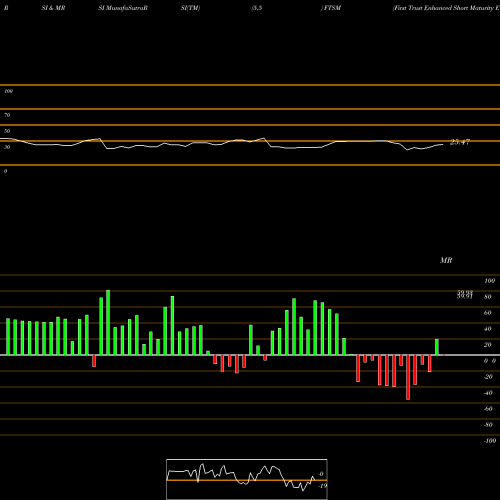Screen dimensions: 500x500
Task: Click the '-60' label on the MR axis
Action: coord(488,409)
